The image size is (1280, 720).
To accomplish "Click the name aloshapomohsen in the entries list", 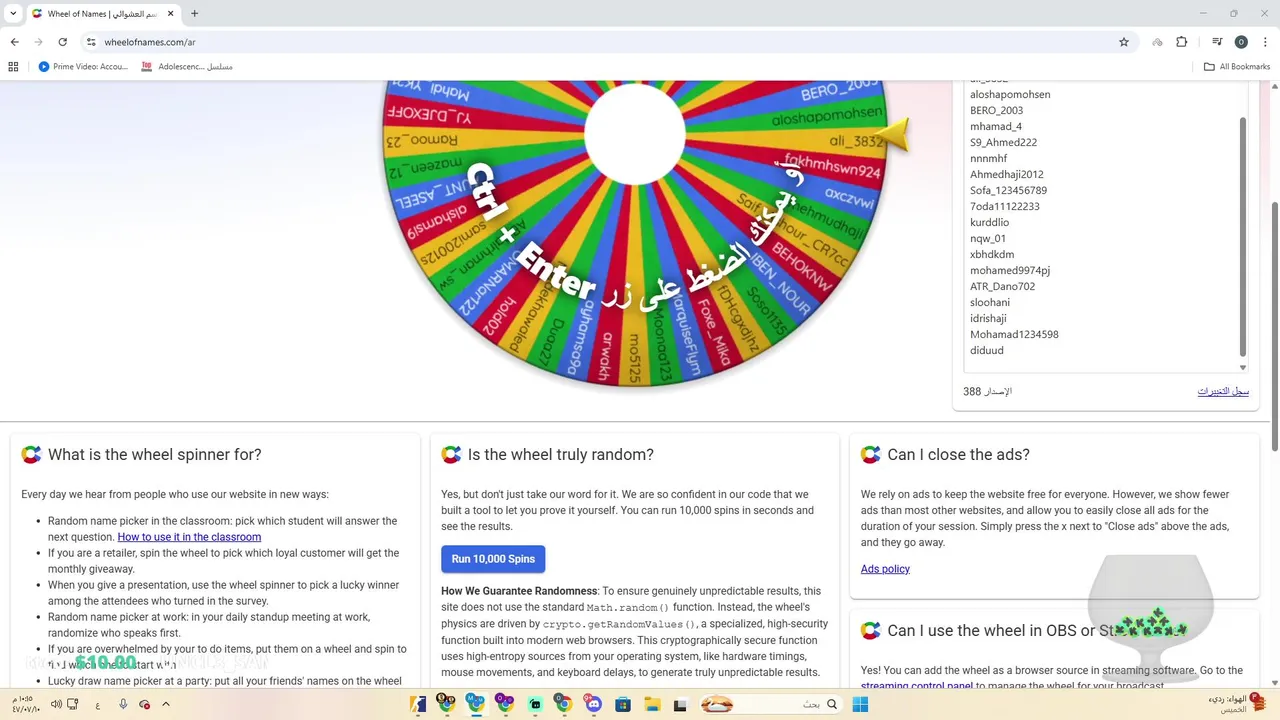I will pyautogui.click(x=1010, y=94).
